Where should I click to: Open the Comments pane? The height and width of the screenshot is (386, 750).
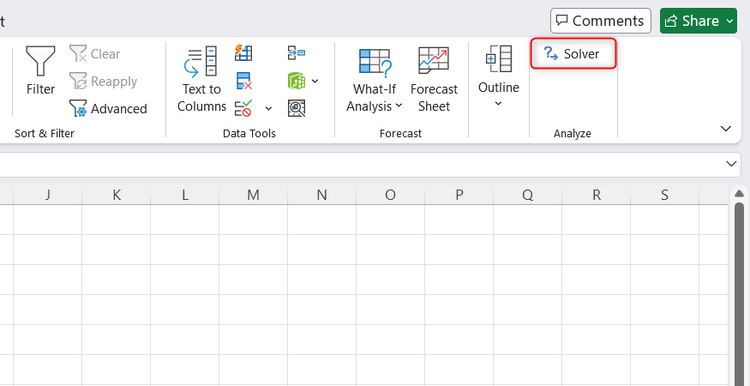click(601, 21)
